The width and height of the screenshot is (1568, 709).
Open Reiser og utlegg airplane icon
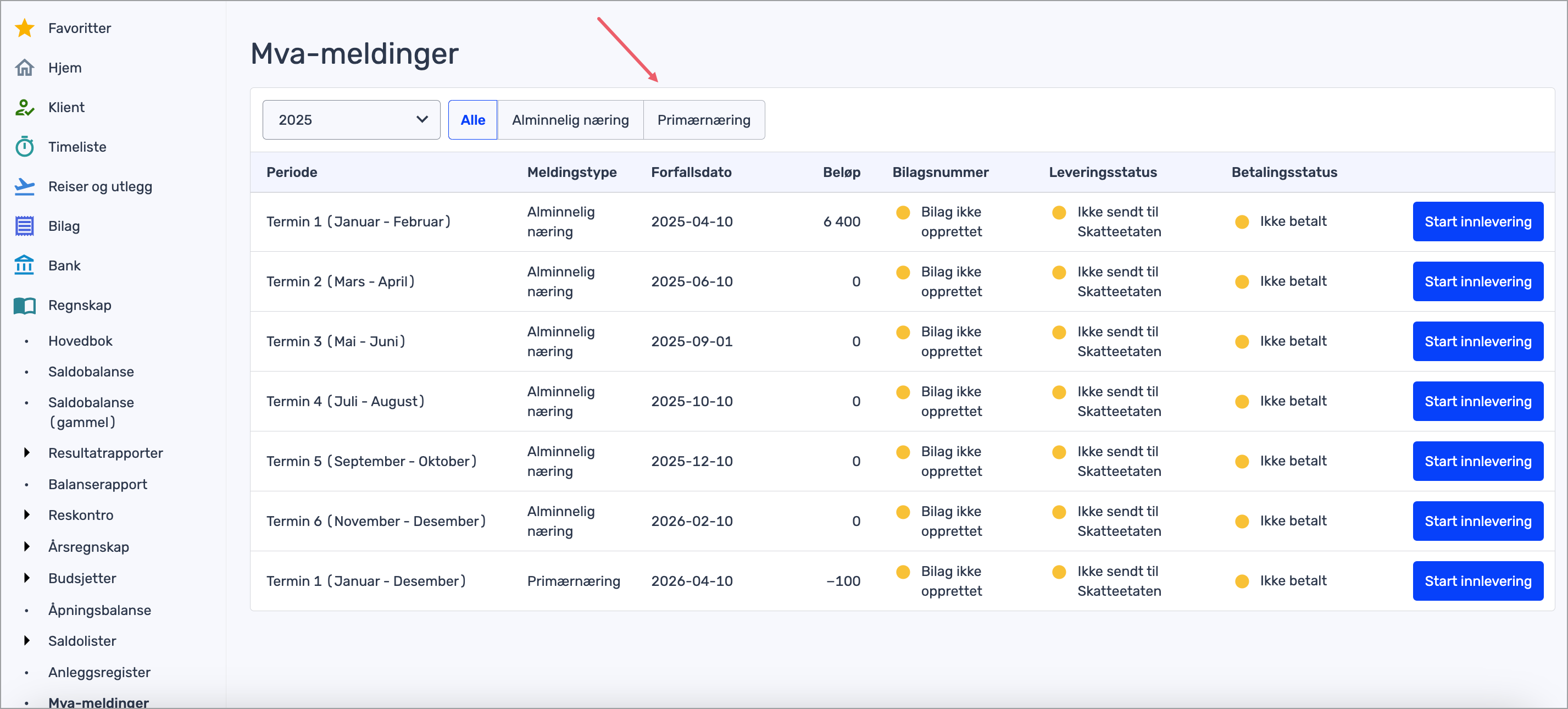tap(24, 186)
